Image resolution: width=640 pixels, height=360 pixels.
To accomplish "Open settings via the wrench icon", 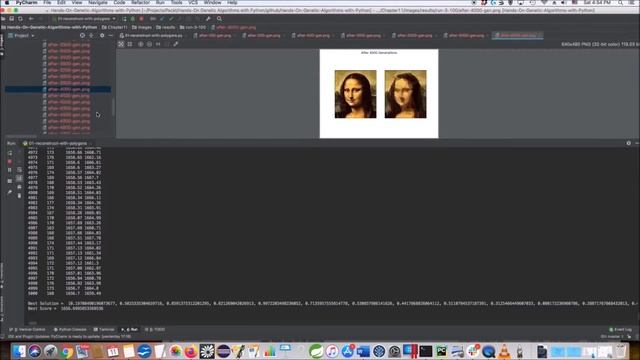I will pos(208,19).
